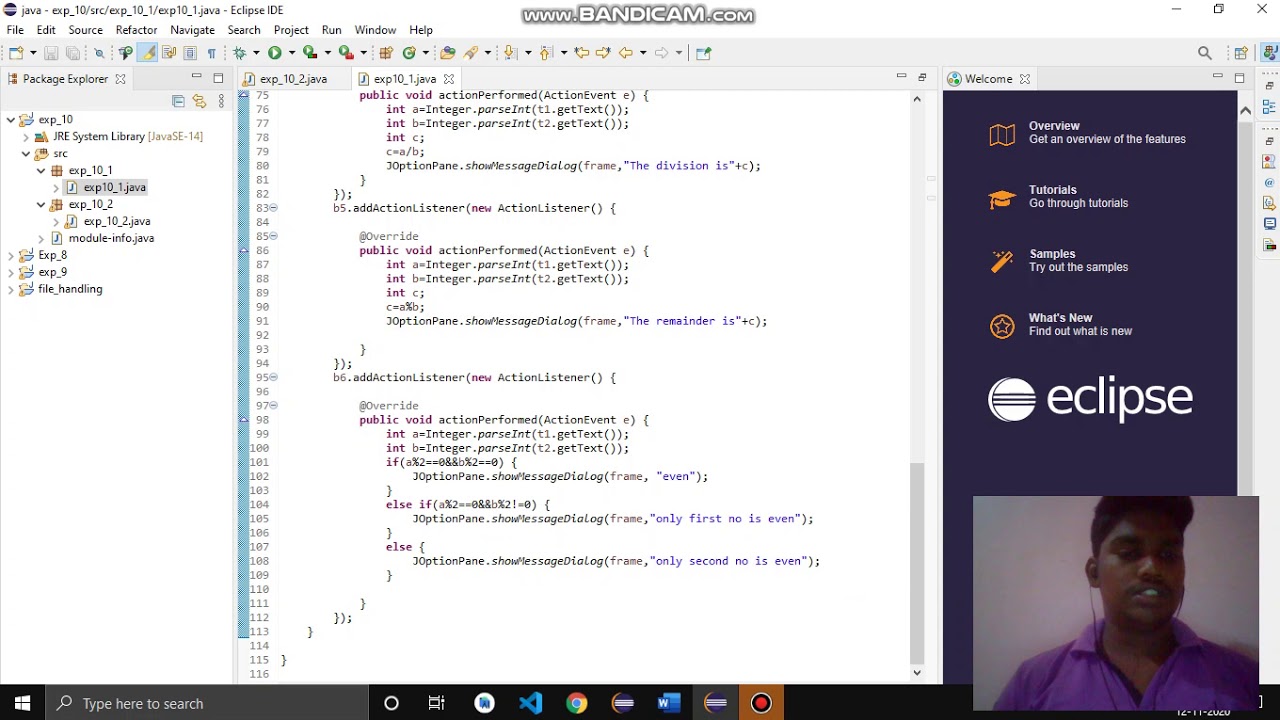Open the Tutorials link in Welcome
1280x720 pixels.
tap(1053, 190)
